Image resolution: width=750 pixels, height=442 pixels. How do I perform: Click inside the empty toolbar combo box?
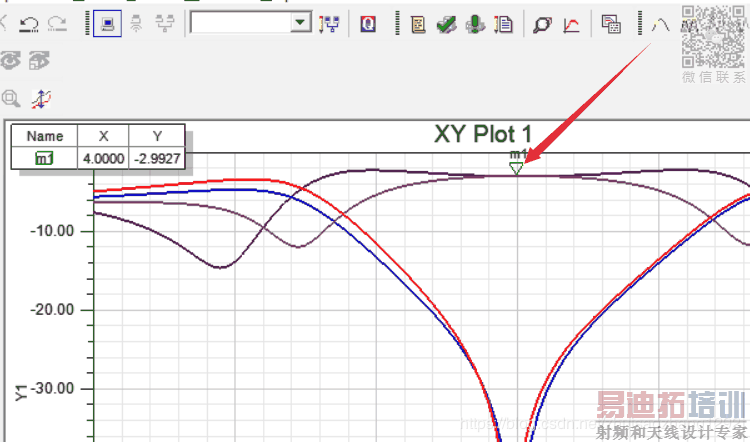[x=241, y=22]
